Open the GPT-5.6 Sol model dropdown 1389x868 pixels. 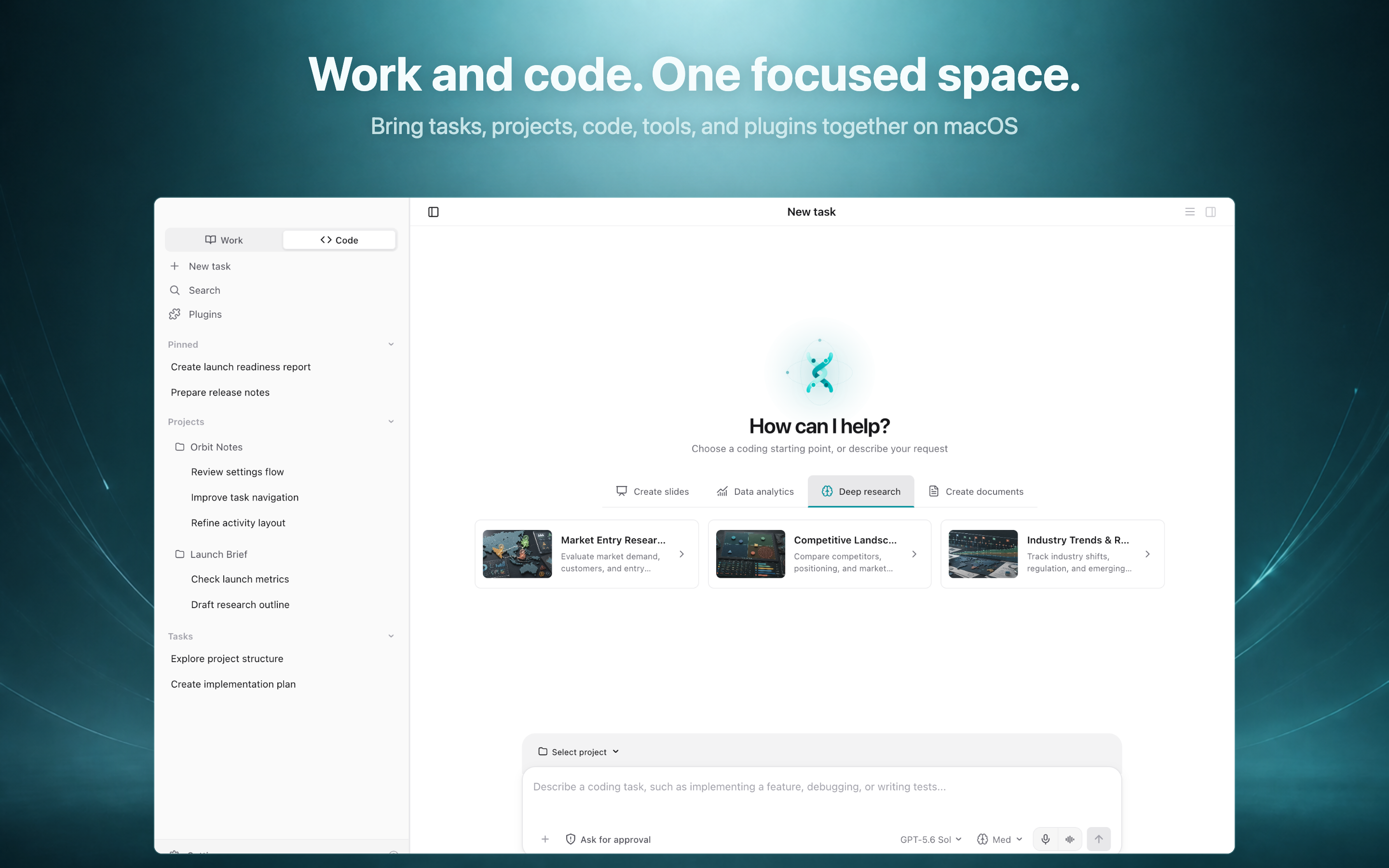930,839
